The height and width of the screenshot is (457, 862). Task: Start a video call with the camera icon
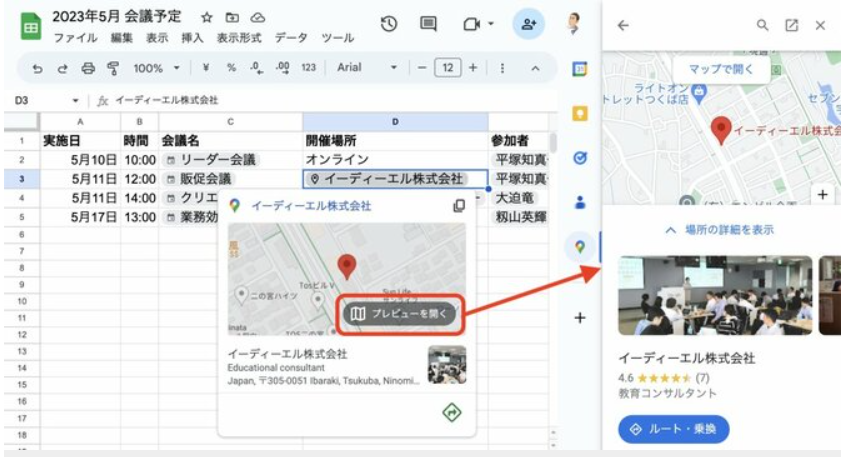[x=472, y=24]
